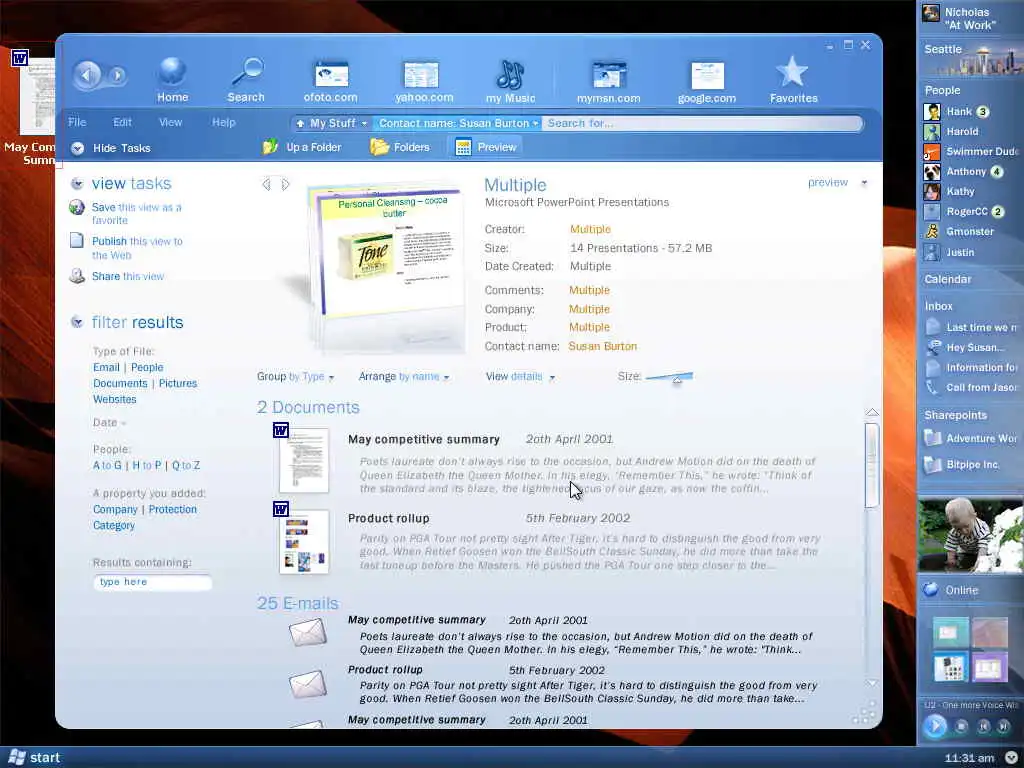The height and width of the screenshot is (768, 1024).
Task: Click the Results containing text box
Action: coord(153,582)
